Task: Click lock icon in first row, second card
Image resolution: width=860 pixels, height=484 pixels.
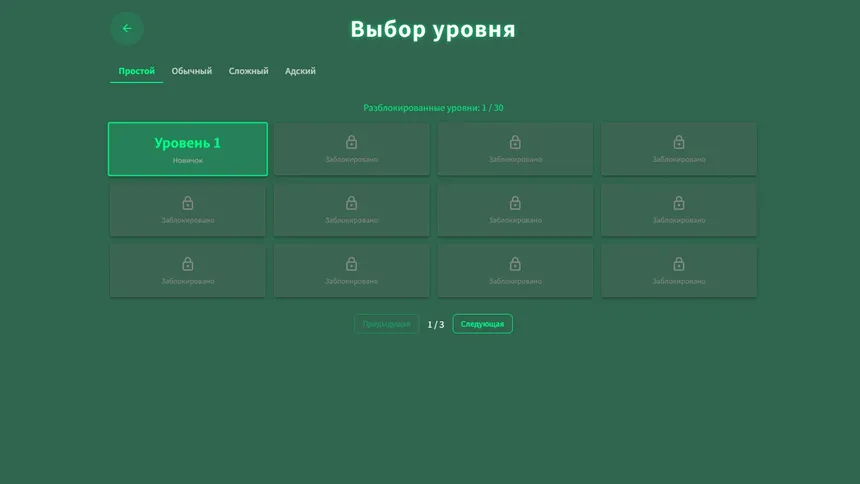Action: tap(351, 142)
